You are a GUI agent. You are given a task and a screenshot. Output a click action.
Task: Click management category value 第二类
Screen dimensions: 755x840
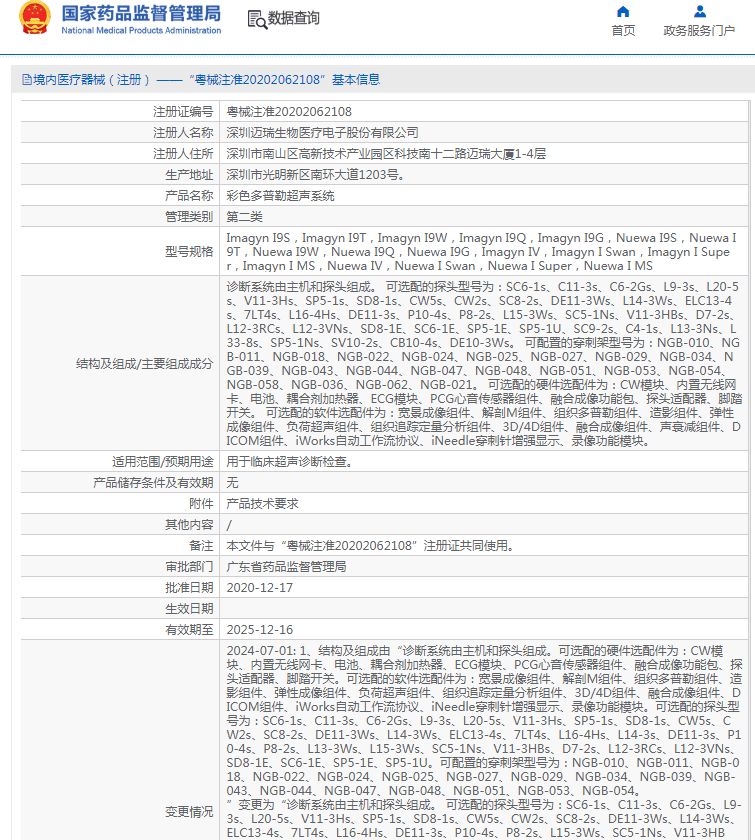coord(244,216)
